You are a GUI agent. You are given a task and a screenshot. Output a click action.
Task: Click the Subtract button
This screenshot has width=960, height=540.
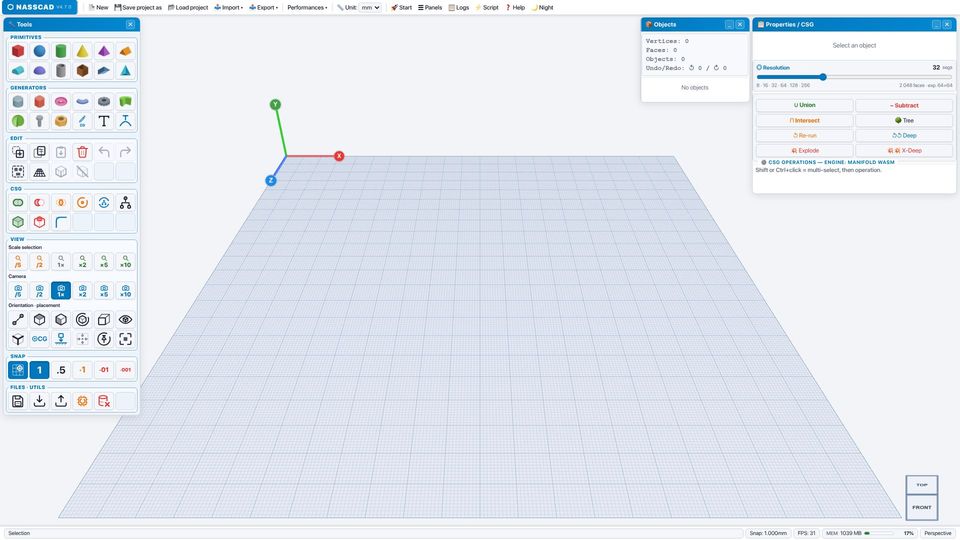tap(904, 105)
